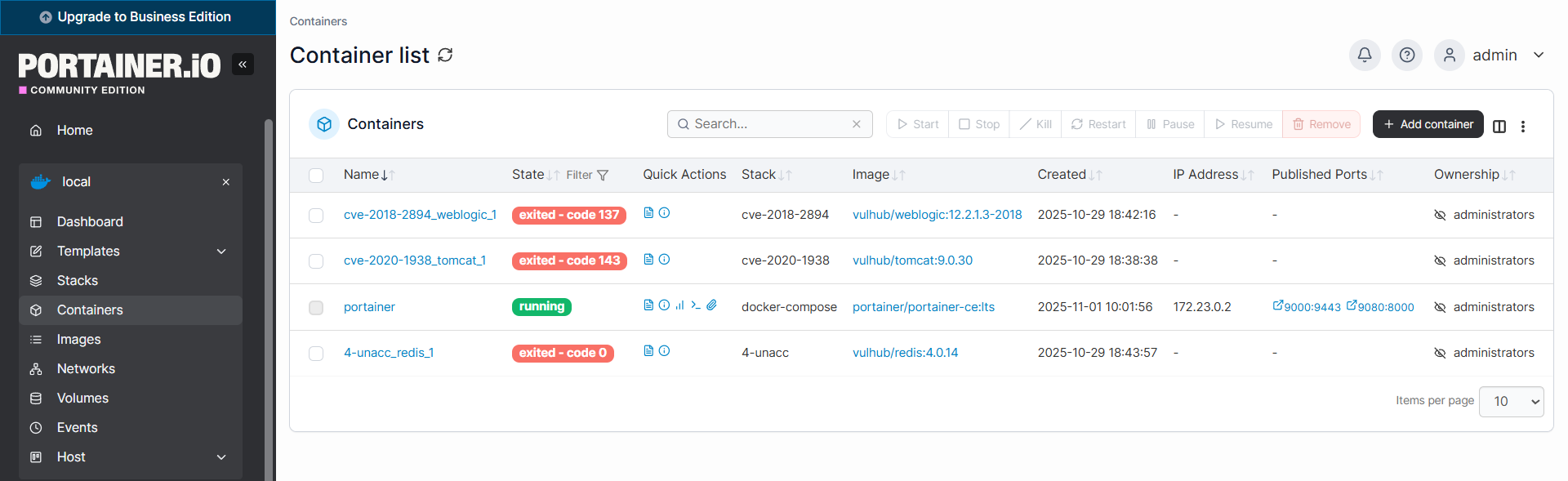Sort by Created column
Viewport: 1568px width, 481px height.
click(x=1070, y=175)
